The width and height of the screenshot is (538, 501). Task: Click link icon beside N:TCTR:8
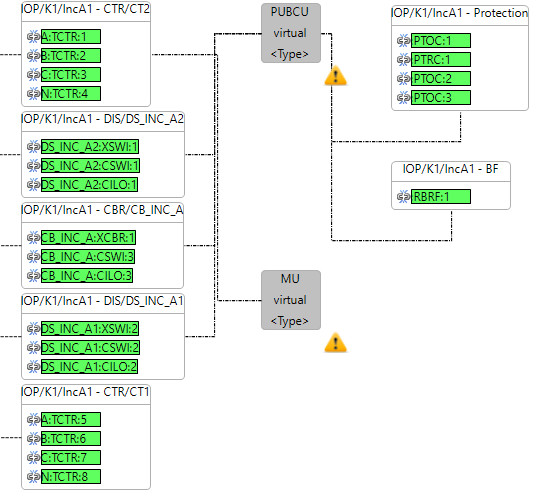[x=33, y=476]
